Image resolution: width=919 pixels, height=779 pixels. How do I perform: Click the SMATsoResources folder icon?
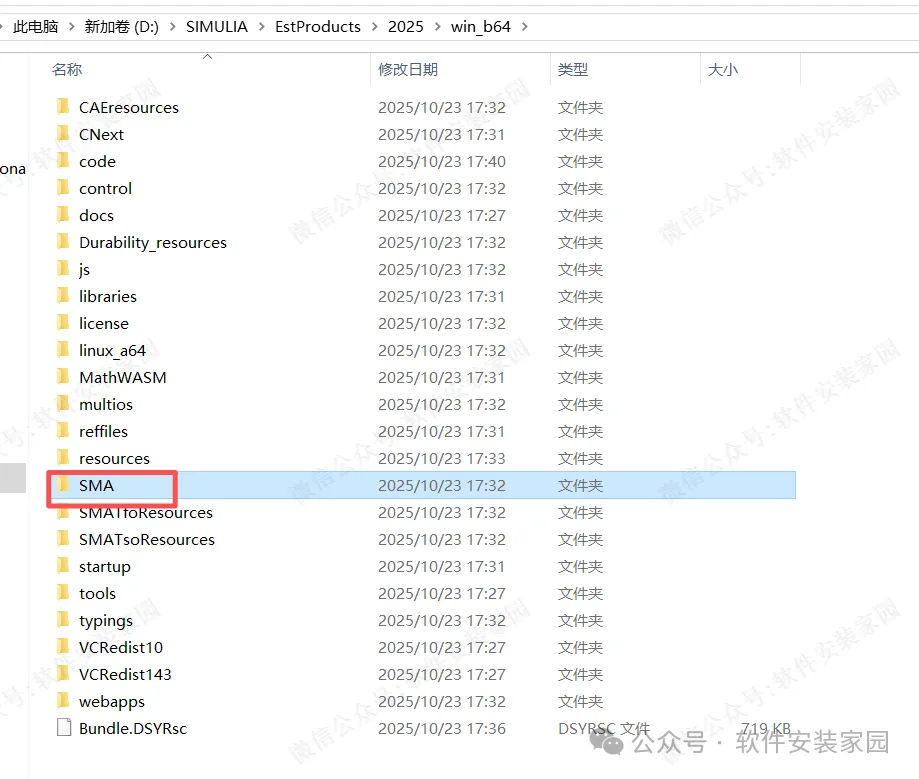point(63,539)
